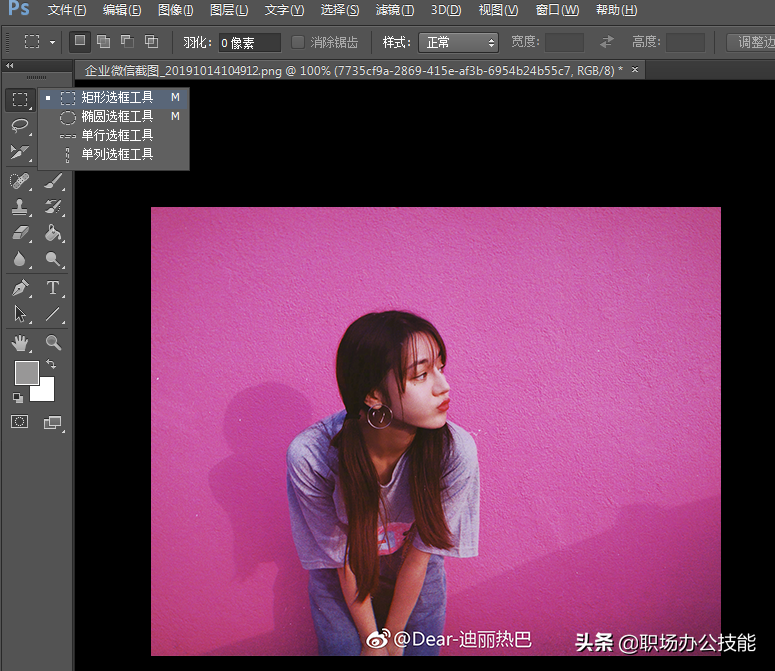Open the 3D(D) menu
Screen dimensions: 775x671
446,10
